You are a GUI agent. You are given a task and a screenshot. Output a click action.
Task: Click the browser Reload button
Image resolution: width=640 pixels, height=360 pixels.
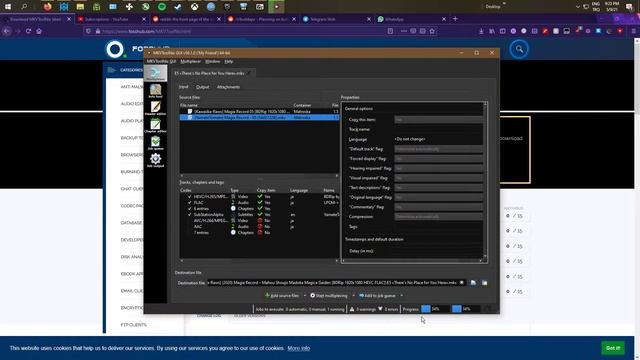click(x=28, y=31)
